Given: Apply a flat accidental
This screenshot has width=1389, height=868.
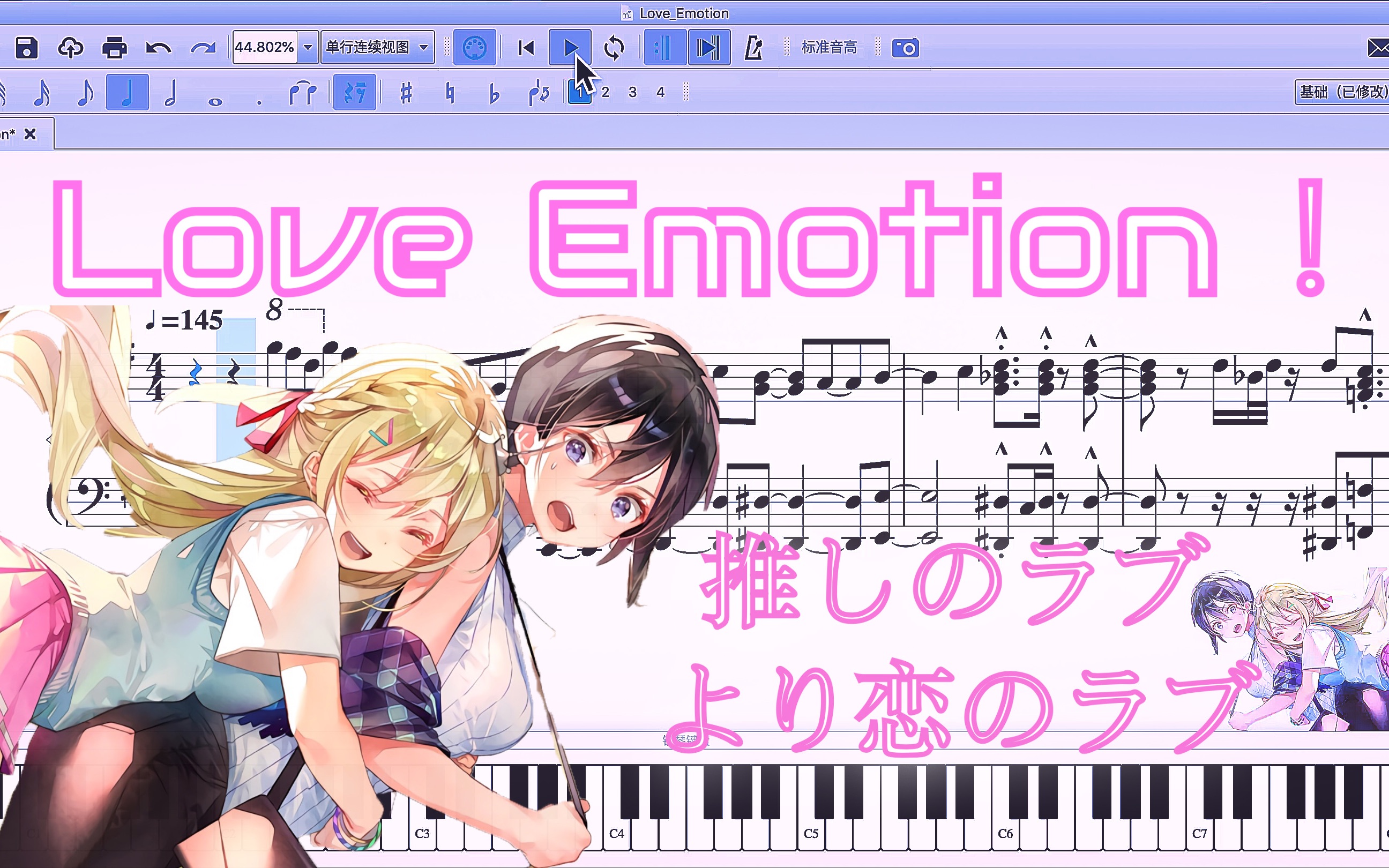Looking at the screenshot, I should (494, 94).
